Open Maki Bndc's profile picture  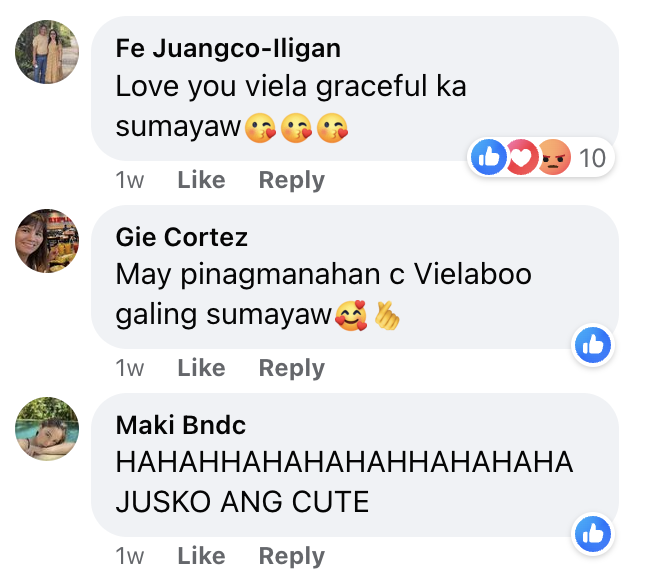tap(47, 429)
